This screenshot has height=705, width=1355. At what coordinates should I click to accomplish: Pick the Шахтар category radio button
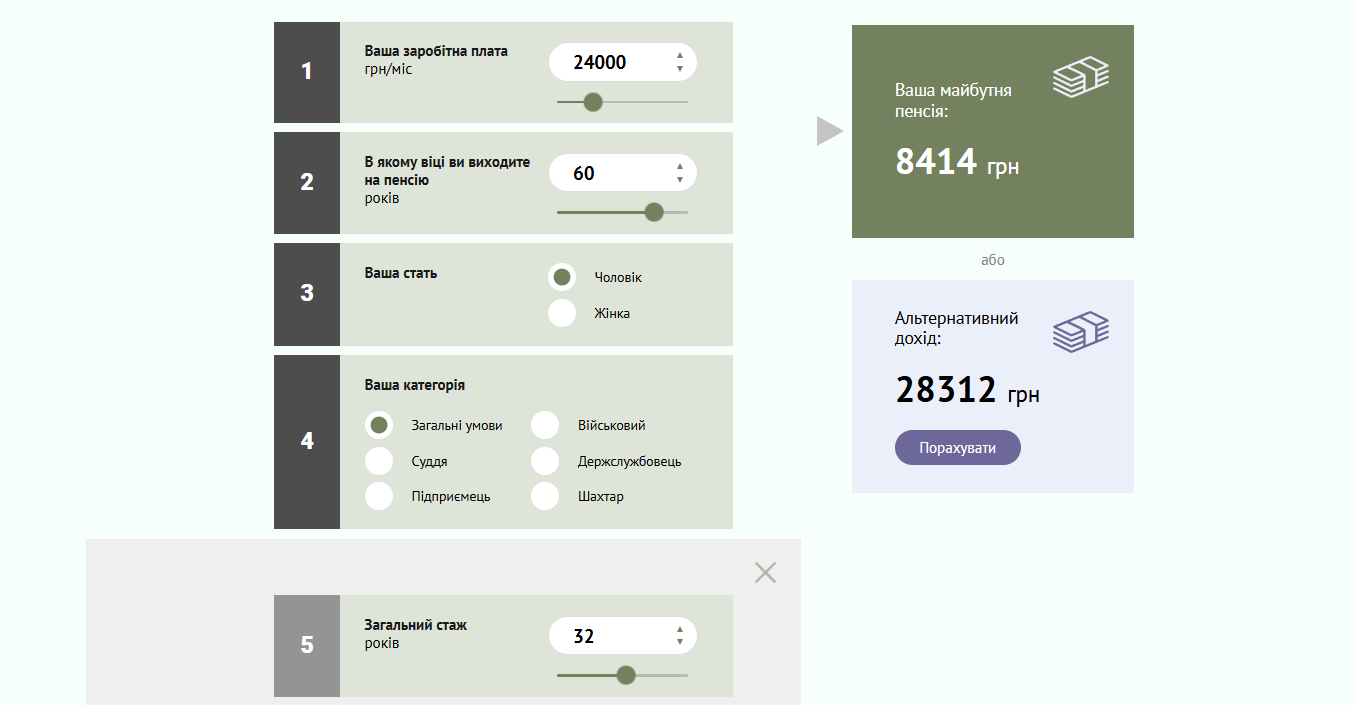click(545, 496)
